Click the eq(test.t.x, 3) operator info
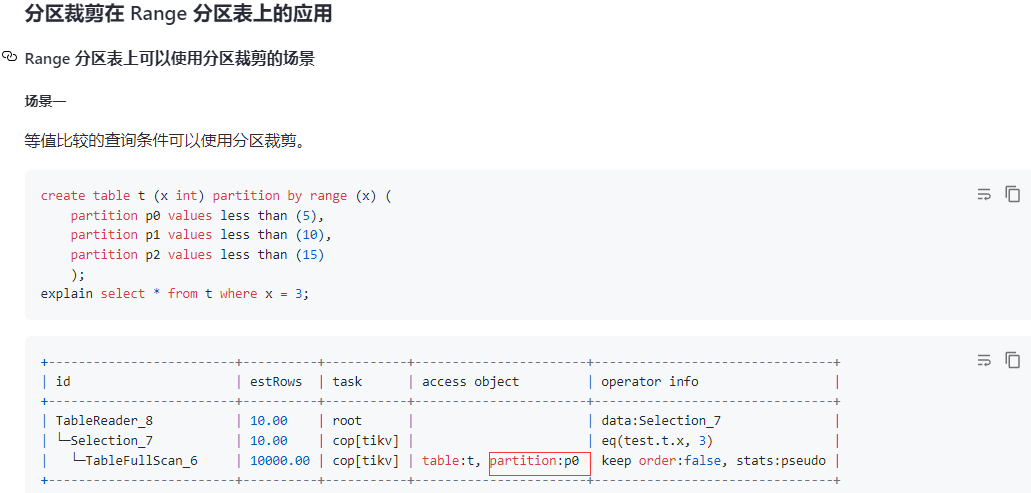1031x493 pixels. pyautogui.click(x=658, y=441)
